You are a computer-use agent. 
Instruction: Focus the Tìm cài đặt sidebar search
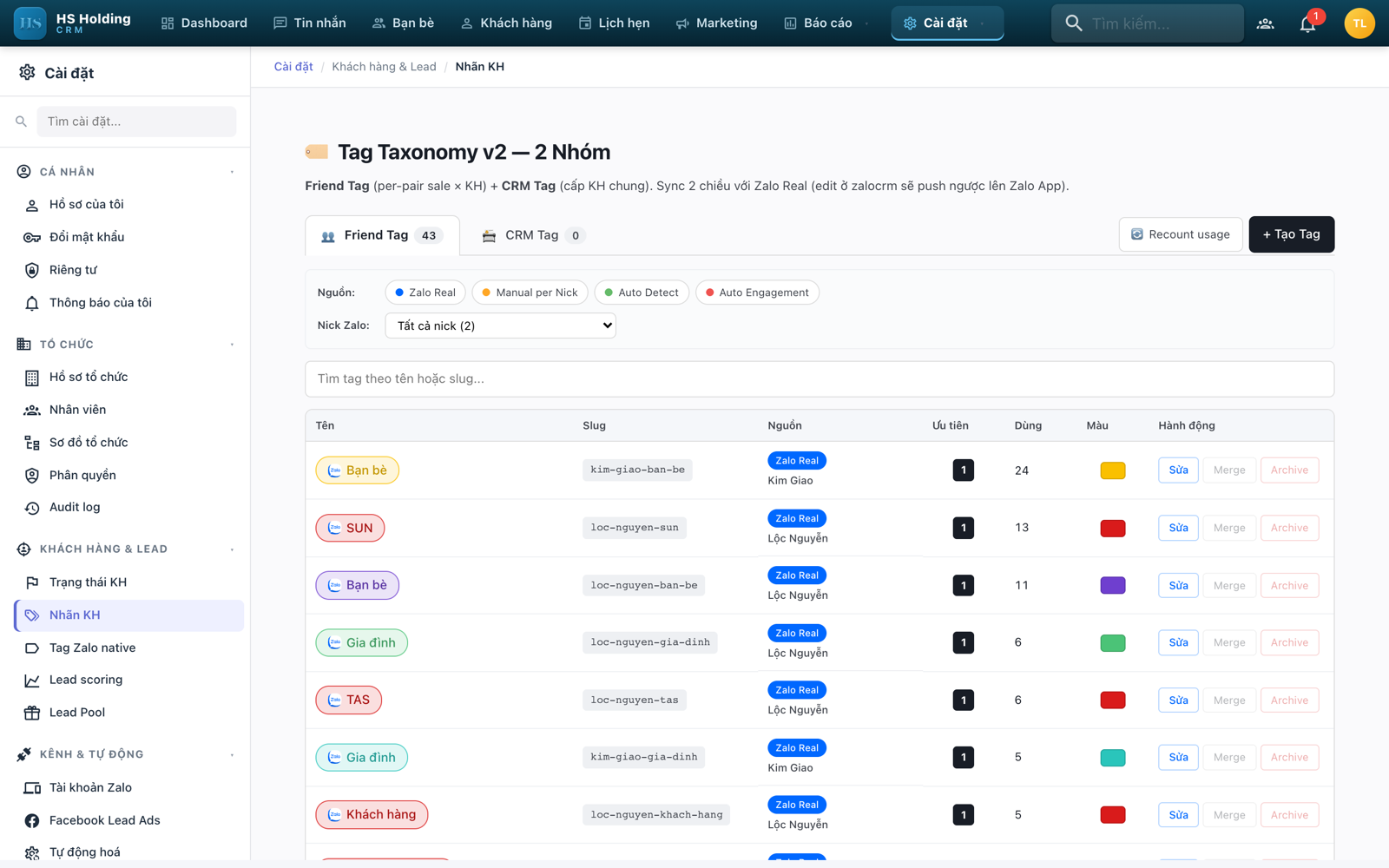[136, 122]
